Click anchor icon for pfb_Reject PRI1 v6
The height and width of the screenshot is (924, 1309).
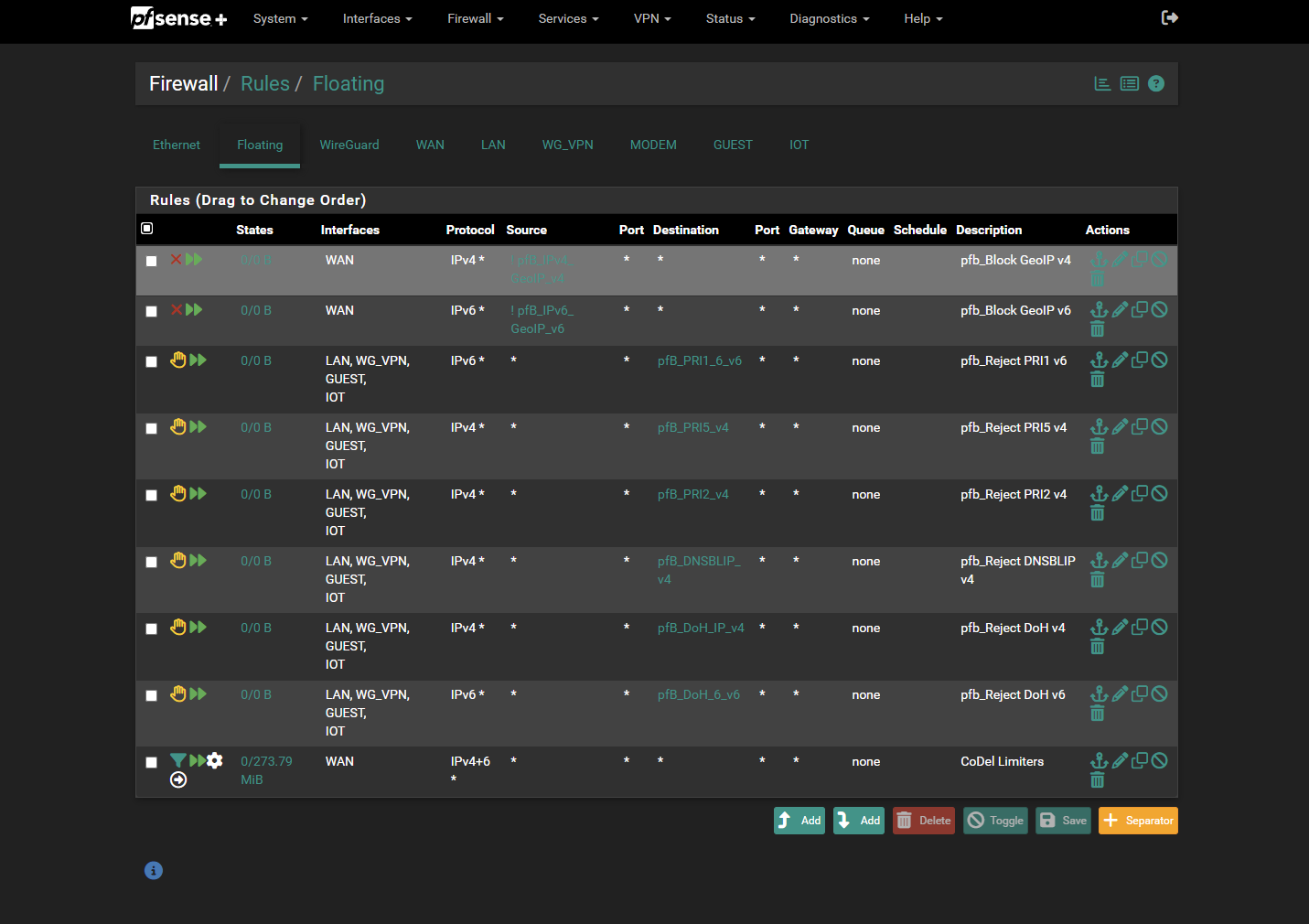[x=1099, y=360]
